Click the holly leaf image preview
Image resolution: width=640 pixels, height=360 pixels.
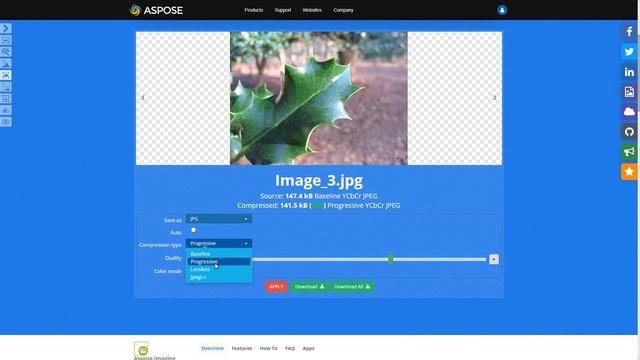coord(319,98)
